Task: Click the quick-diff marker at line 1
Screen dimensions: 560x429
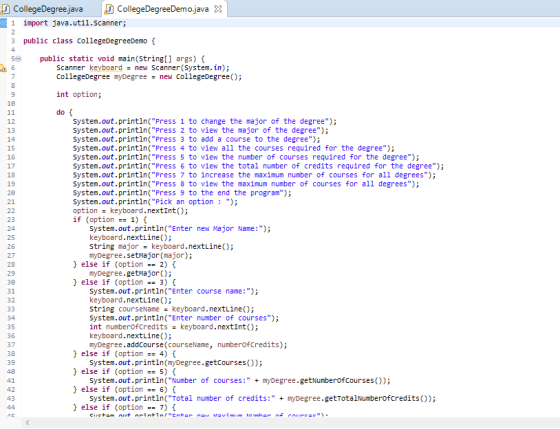Action: 3,23
